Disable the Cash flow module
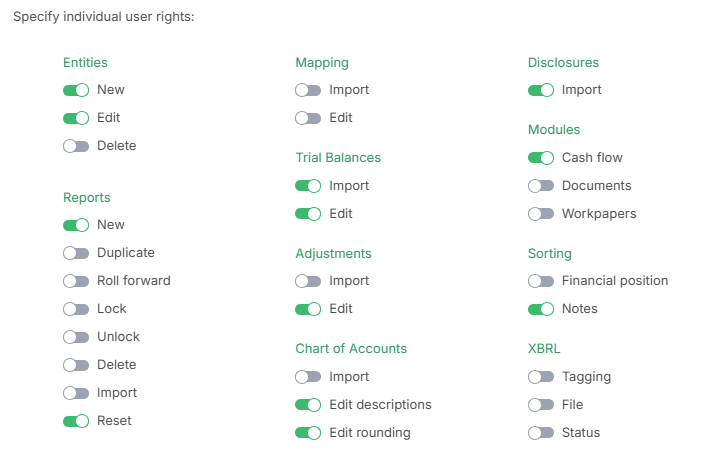Viewport: 701px width, 452px height. pos(541,158)
